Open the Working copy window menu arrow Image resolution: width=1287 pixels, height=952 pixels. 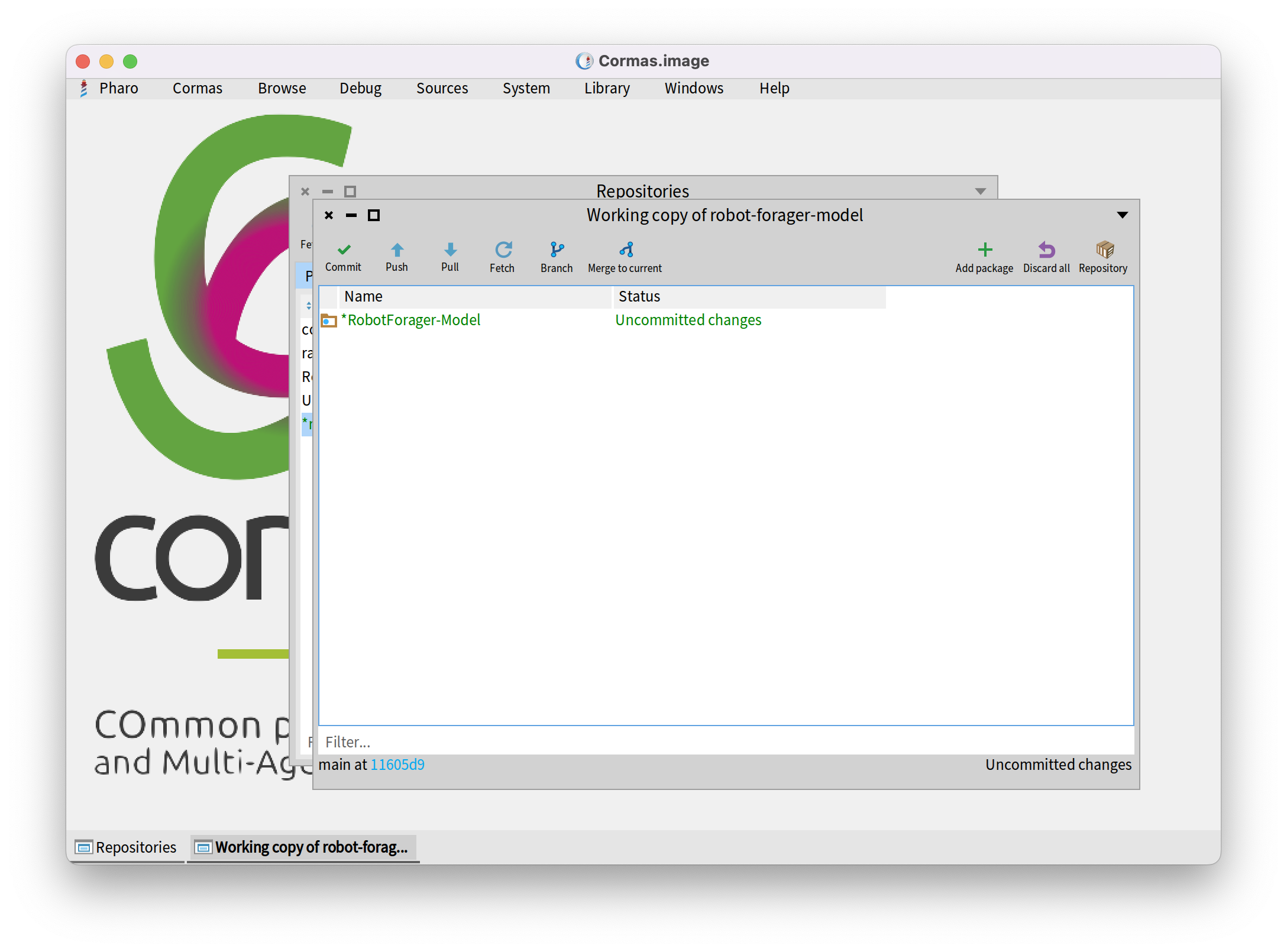(1122, 215)
